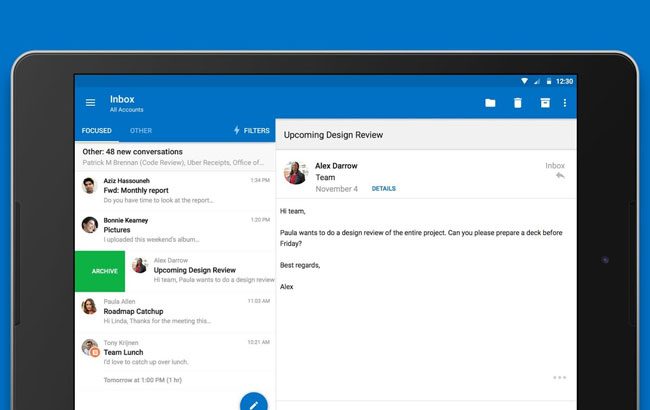650x410 pixels.
Task: Tap Paula Allen's avatar
Action: coord(89,306)
